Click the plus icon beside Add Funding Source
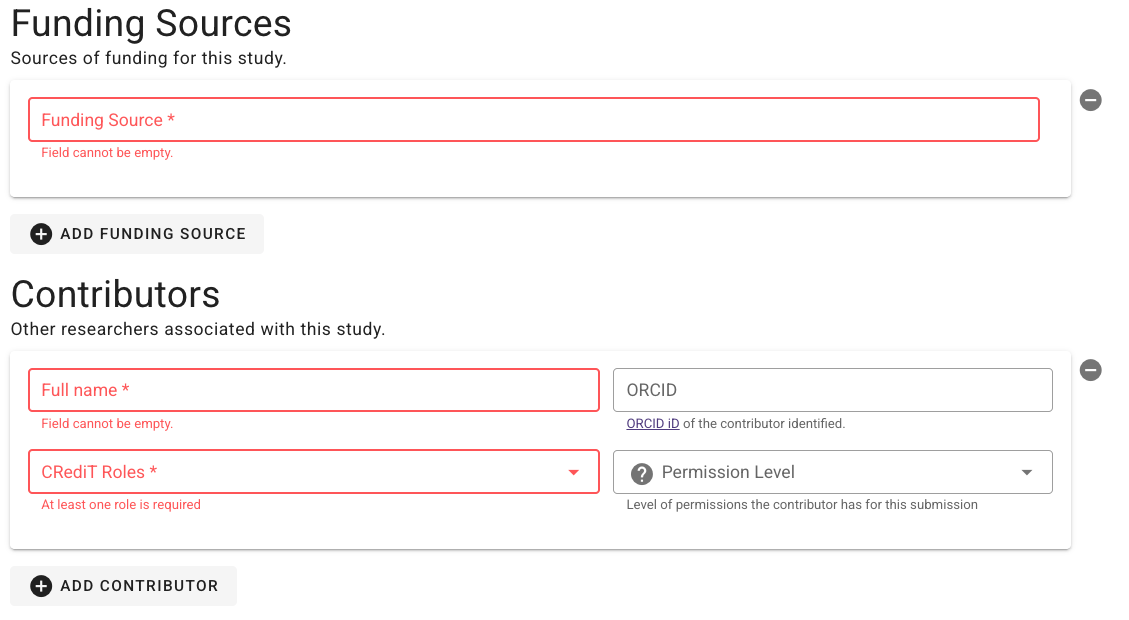1129x620 pixels. tap(41, 234)
